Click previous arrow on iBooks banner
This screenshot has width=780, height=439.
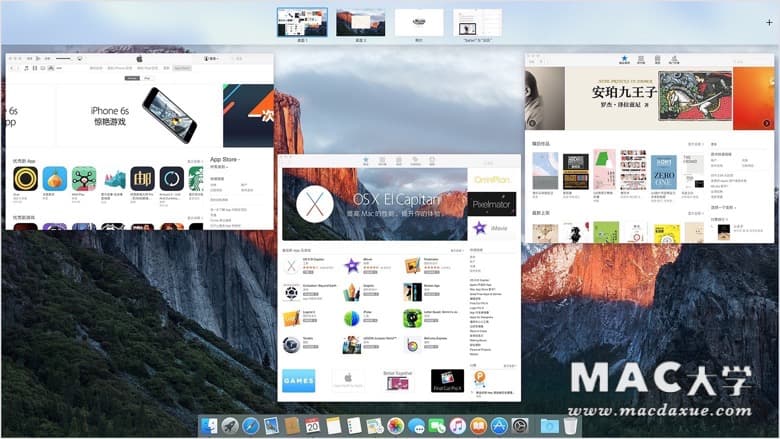click(532, 123)
